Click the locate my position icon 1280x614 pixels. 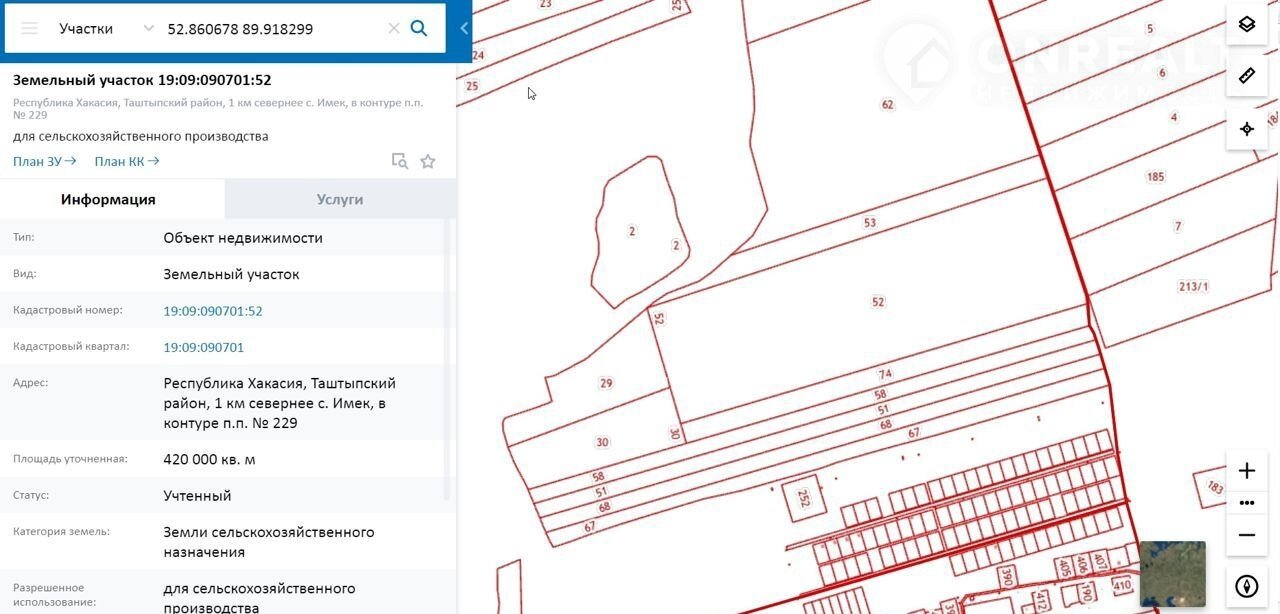(1246, 129)
